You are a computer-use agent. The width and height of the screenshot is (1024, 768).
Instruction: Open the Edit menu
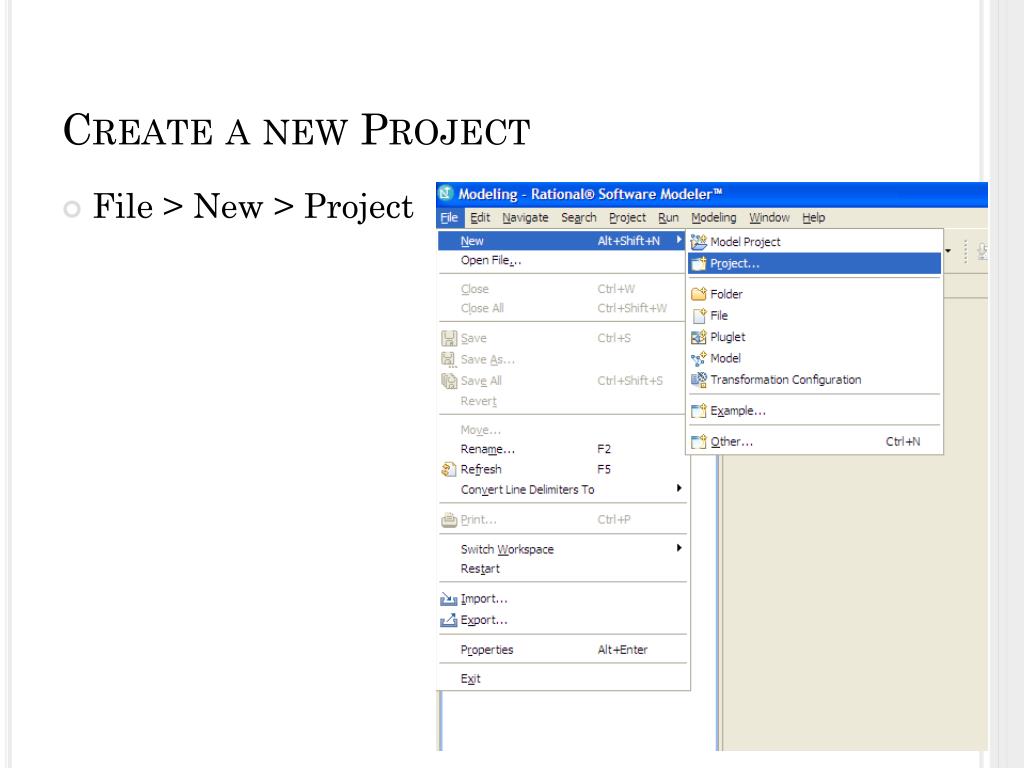click(480, 217)
